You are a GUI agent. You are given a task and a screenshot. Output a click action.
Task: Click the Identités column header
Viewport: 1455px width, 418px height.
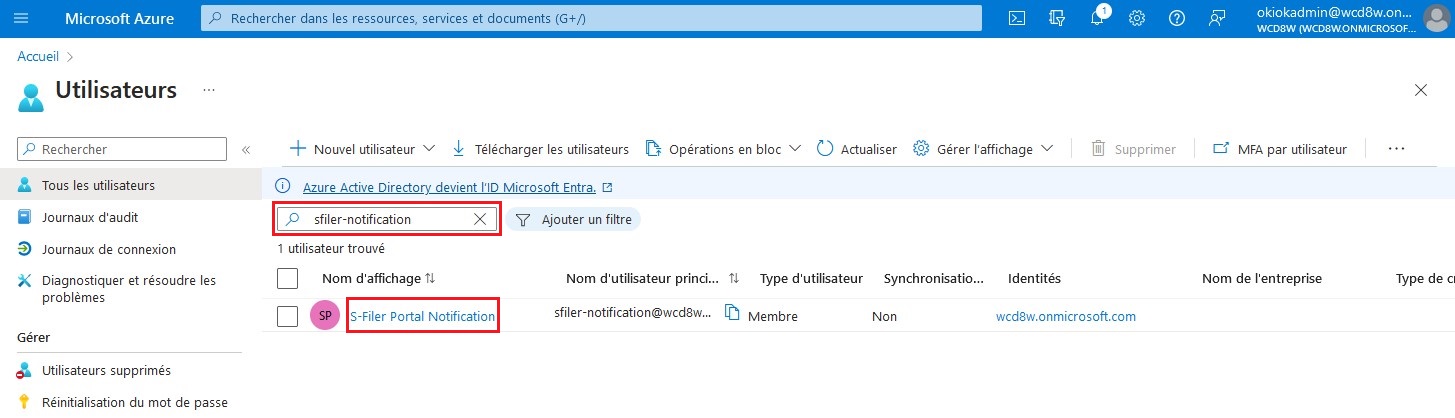(1034, 278)
